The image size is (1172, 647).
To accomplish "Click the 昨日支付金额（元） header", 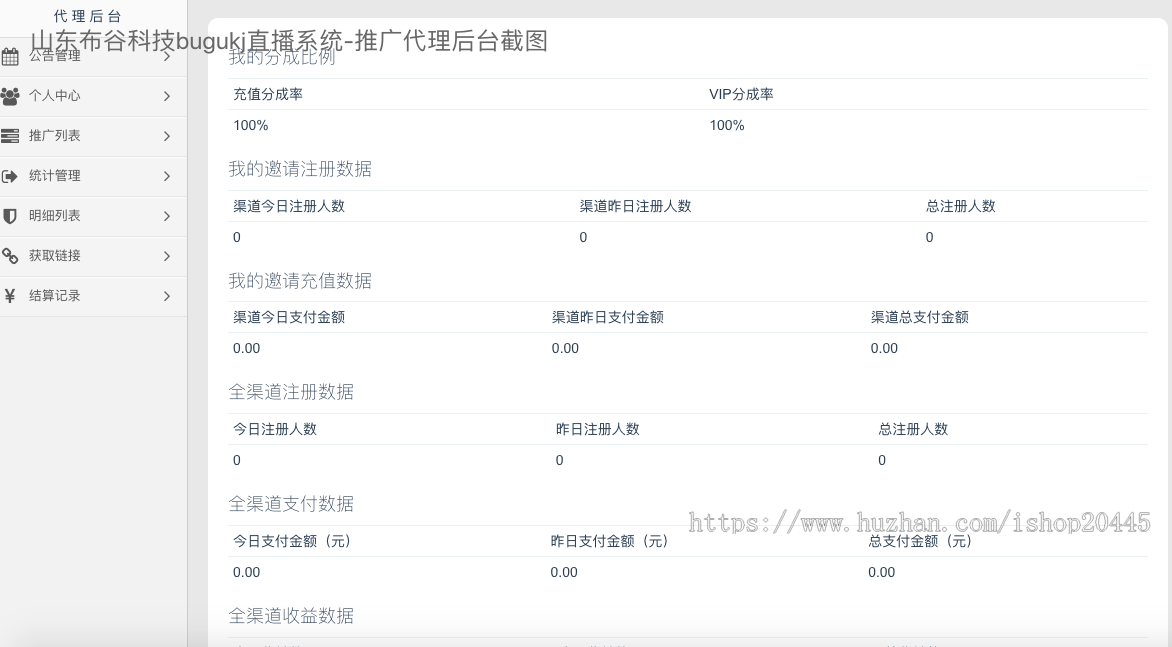I will pos(609,541).
